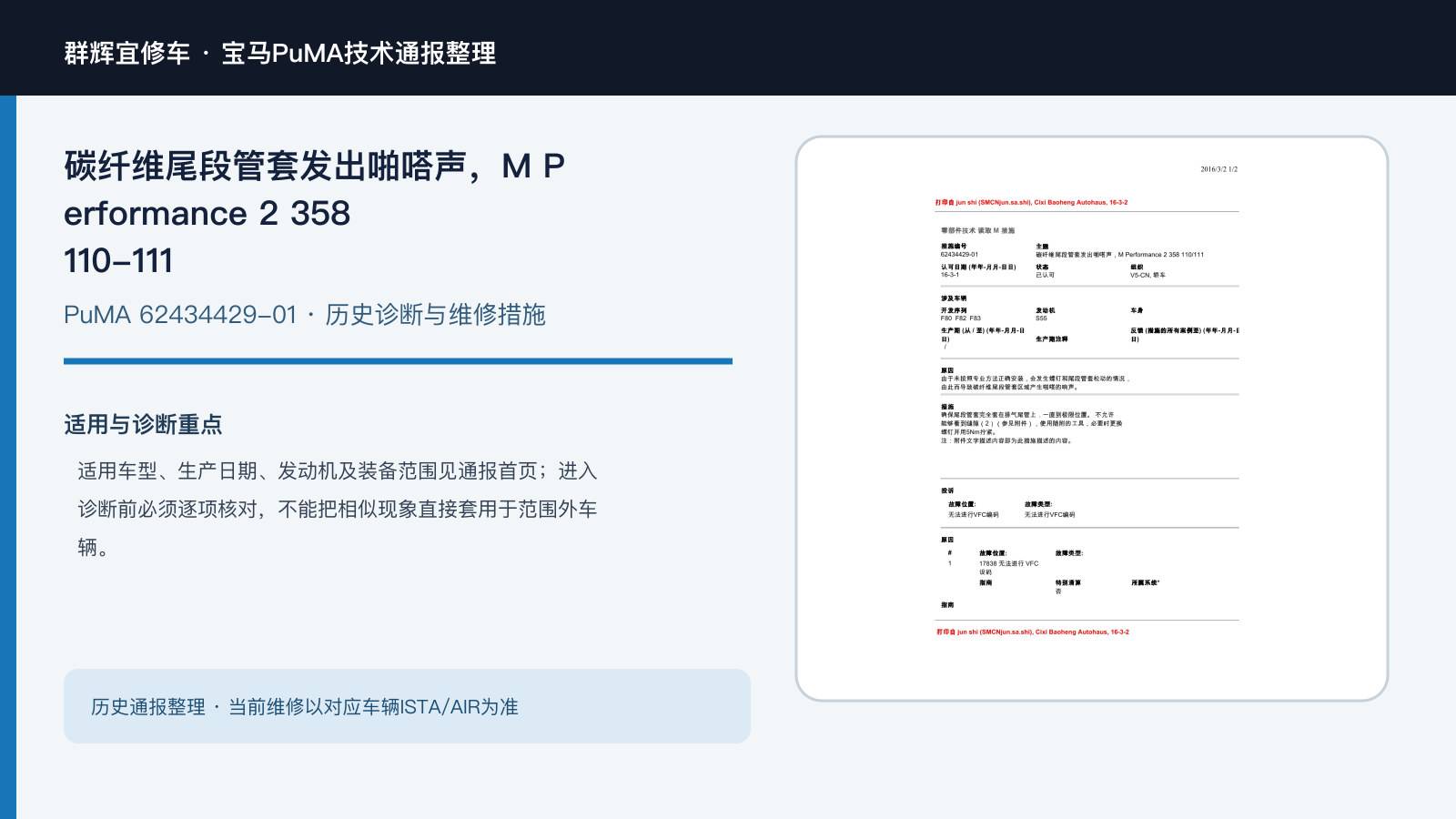Click the 2016/3/2 1/2 page date stamp
This screenshot has width=1456, height=819.
(x=1218, y=169)
